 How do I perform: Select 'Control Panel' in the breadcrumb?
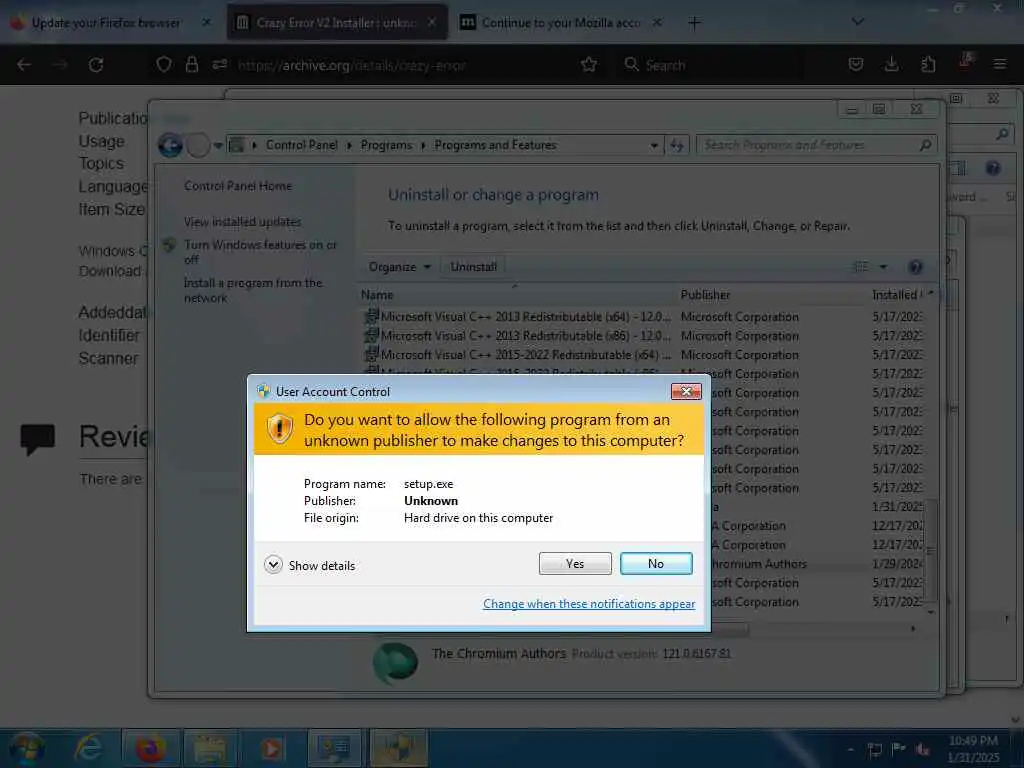(x=302, y=145)
